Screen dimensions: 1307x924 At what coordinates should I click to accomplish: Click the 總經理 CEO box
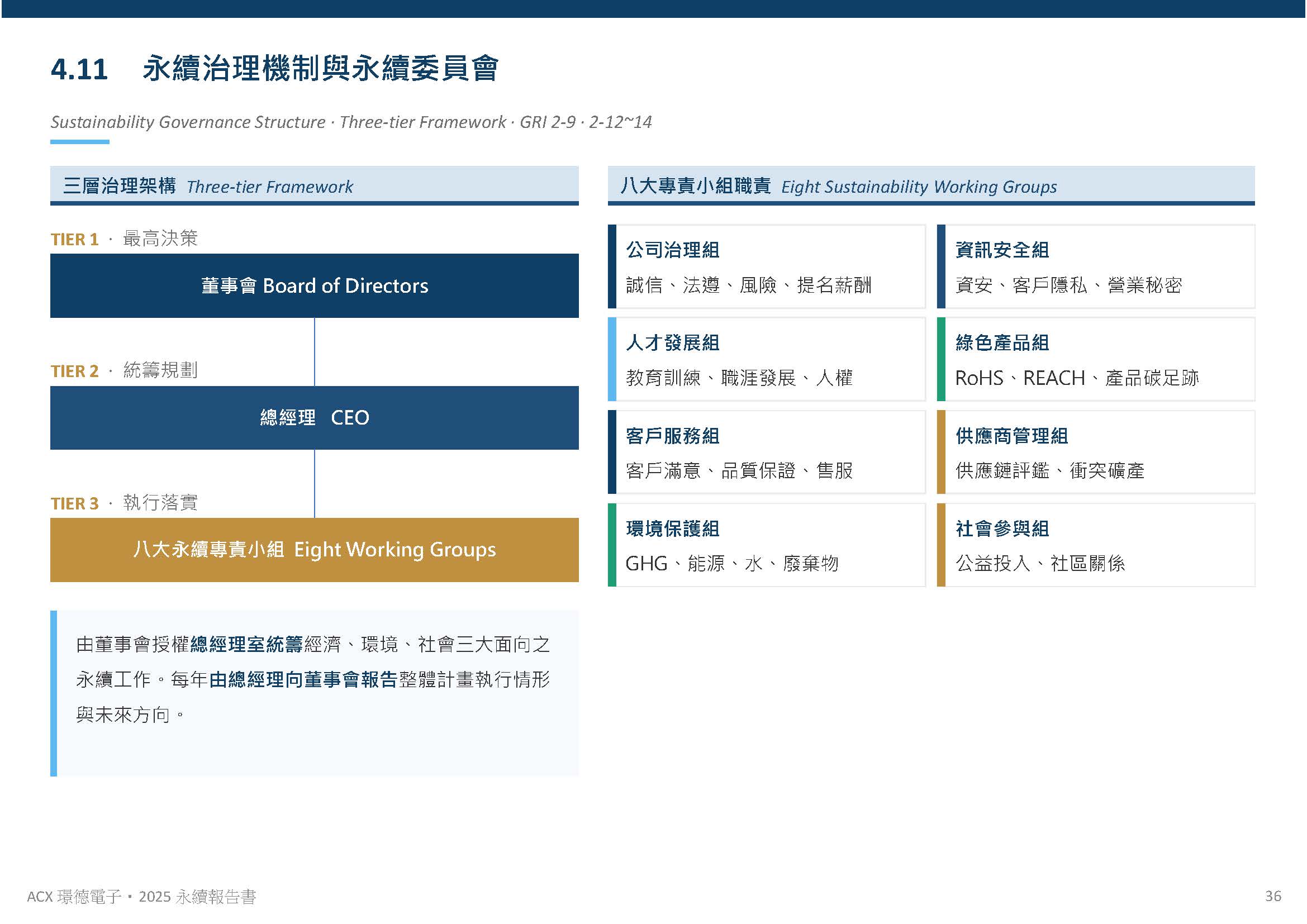click(x=314, y=418)
